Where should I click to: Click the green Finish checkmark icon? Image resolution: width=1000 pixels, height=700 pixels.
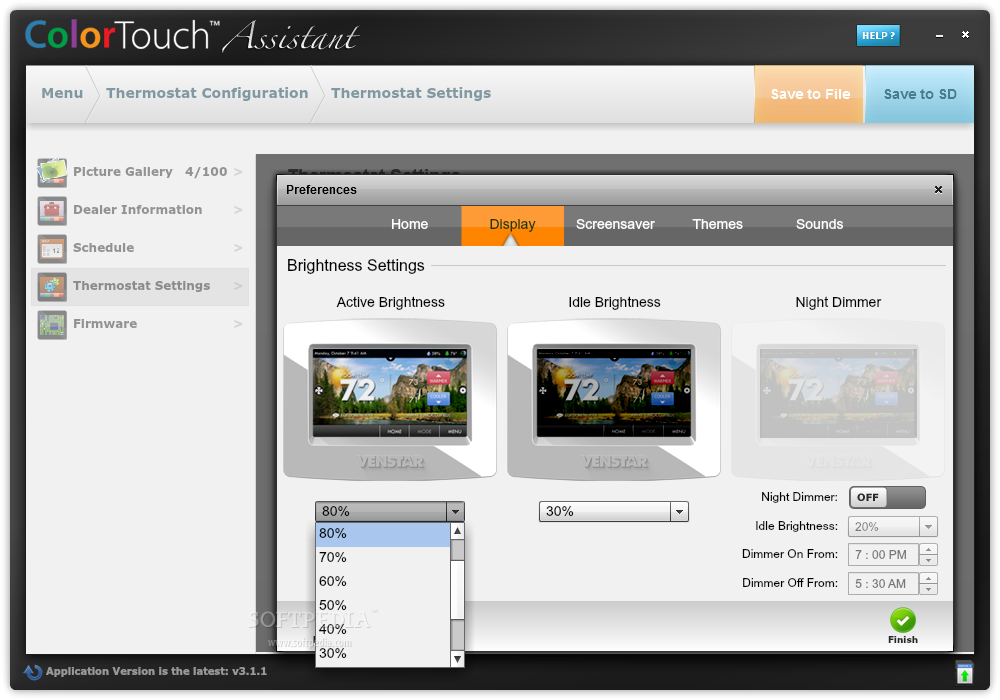point(902,620)
